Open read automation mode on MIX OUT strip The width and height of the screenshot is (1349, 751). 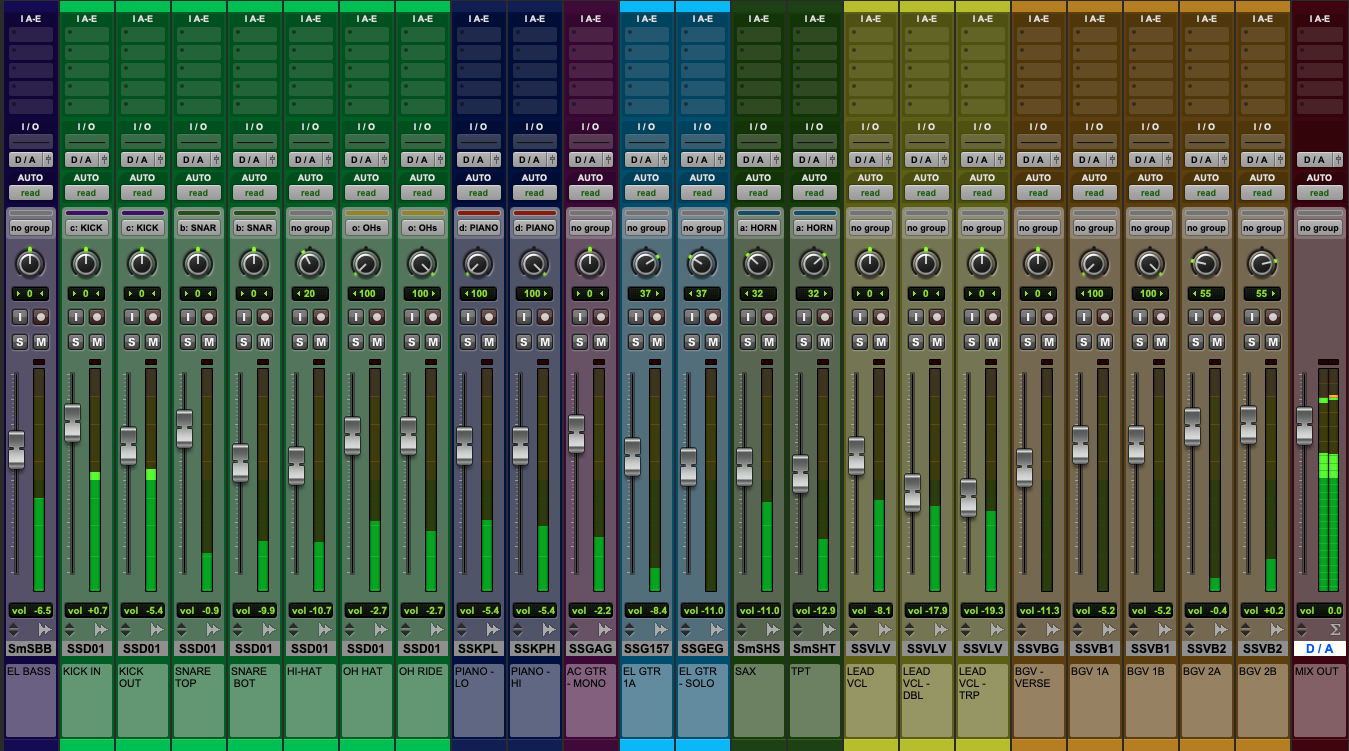[x=1319, y=193]
